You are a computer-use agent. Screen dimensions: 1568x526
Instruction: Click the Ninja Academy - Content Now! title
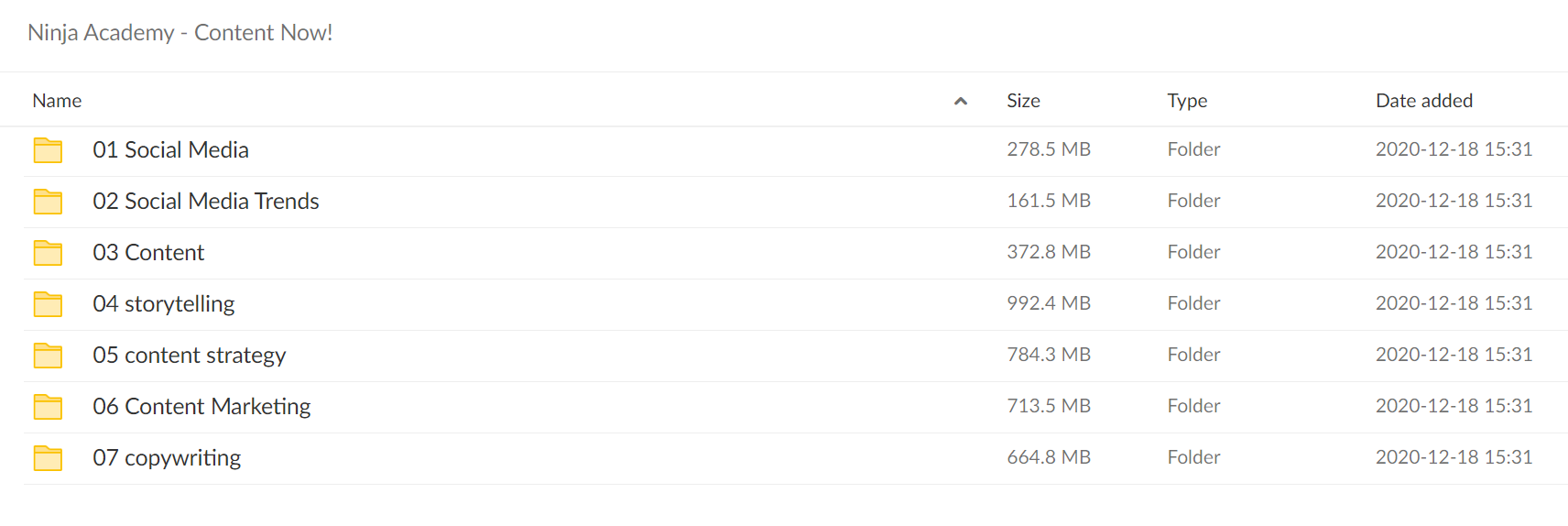coord(180,33)
